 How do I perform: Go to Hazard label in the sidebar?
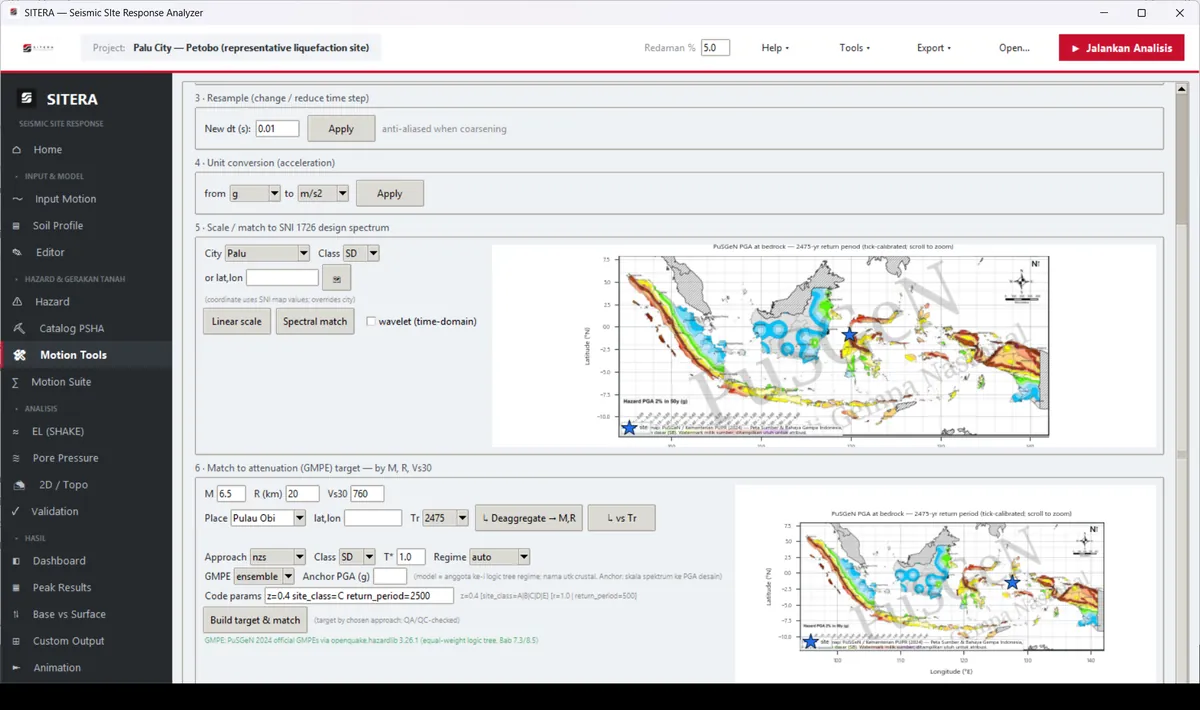coord(53,302)
